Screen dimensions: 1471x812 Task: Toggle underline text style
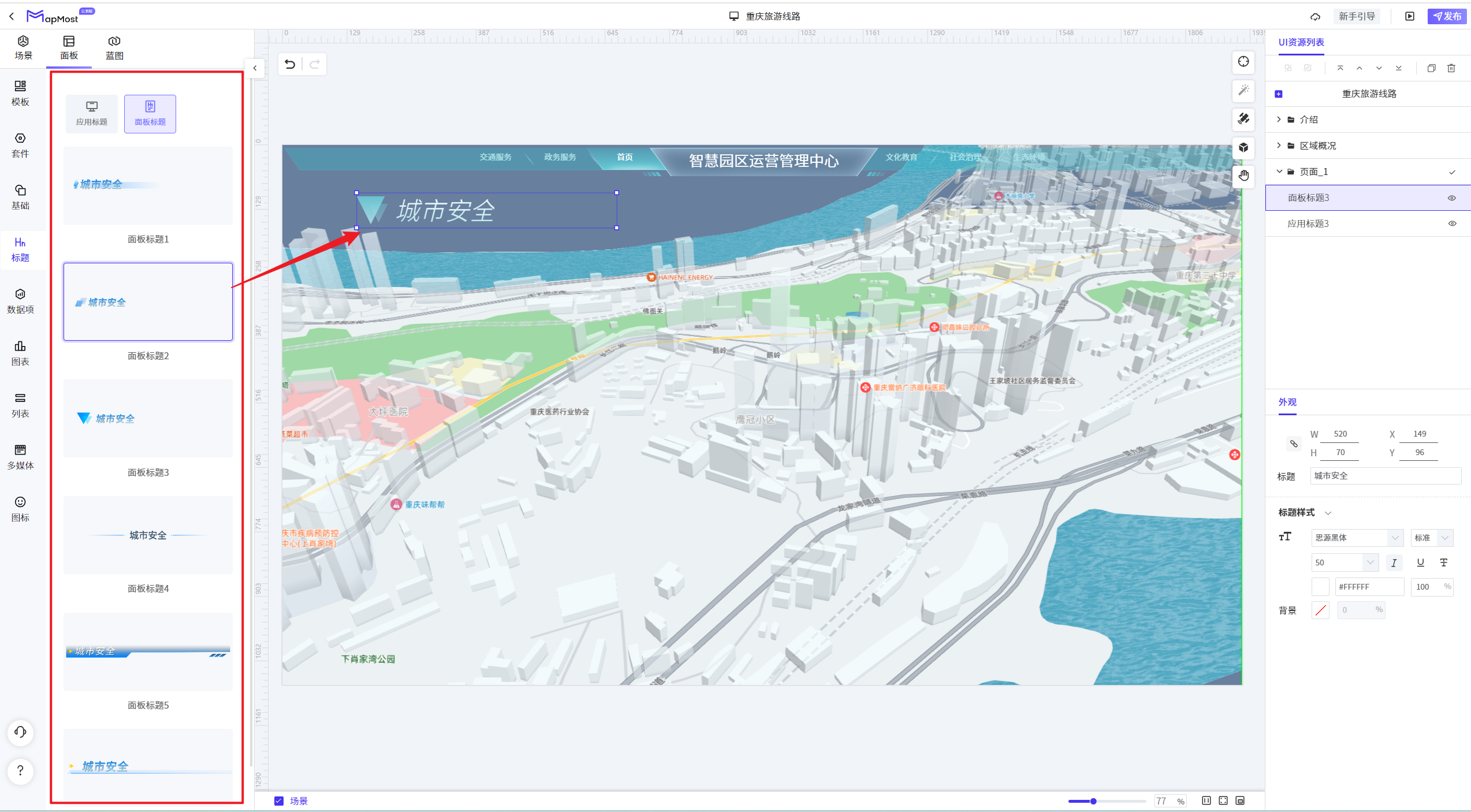pos(1420,563)
